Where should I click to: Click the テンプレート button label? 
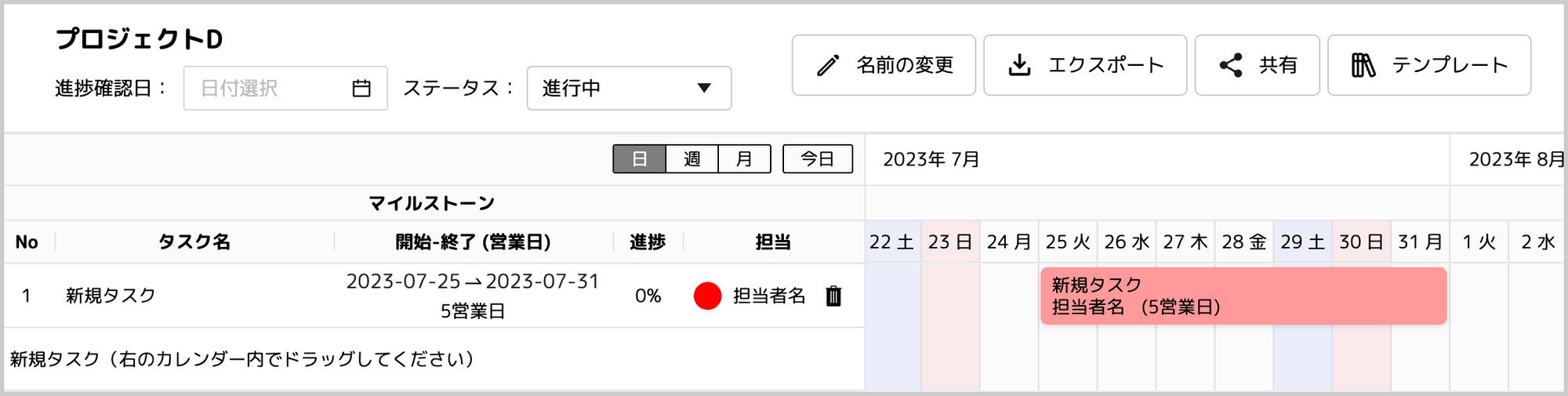[1450, 65]
